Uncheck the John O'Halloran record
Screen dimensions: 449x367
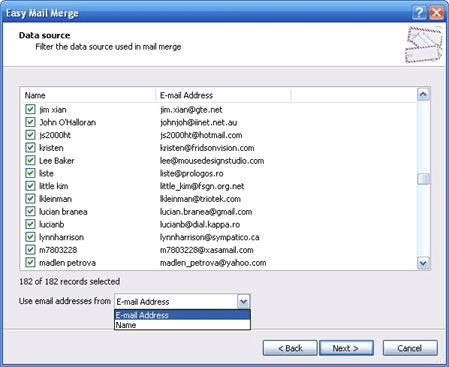pyautogui.click(x=30, y=122)
